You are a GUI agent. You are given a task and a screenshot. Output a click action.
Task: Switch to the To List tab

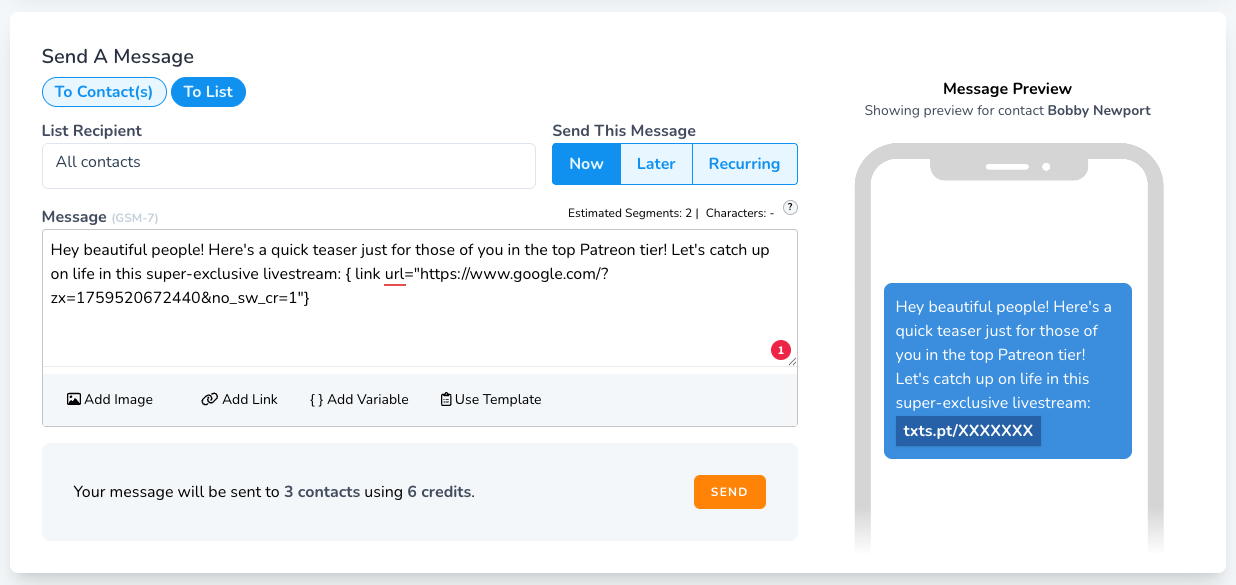[x=208, y=91]
